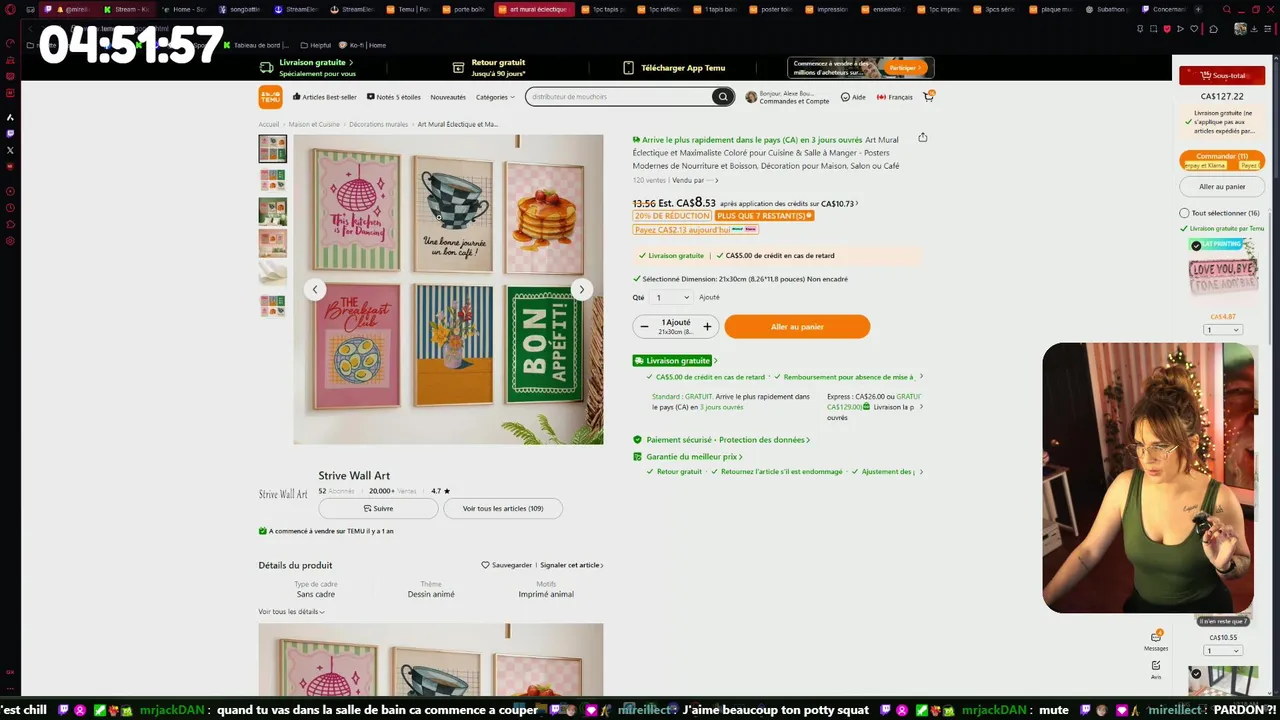Viewport: 1280px width, 720px height.
Task: Click the Suivre store button
Action: tap(378, 509)
